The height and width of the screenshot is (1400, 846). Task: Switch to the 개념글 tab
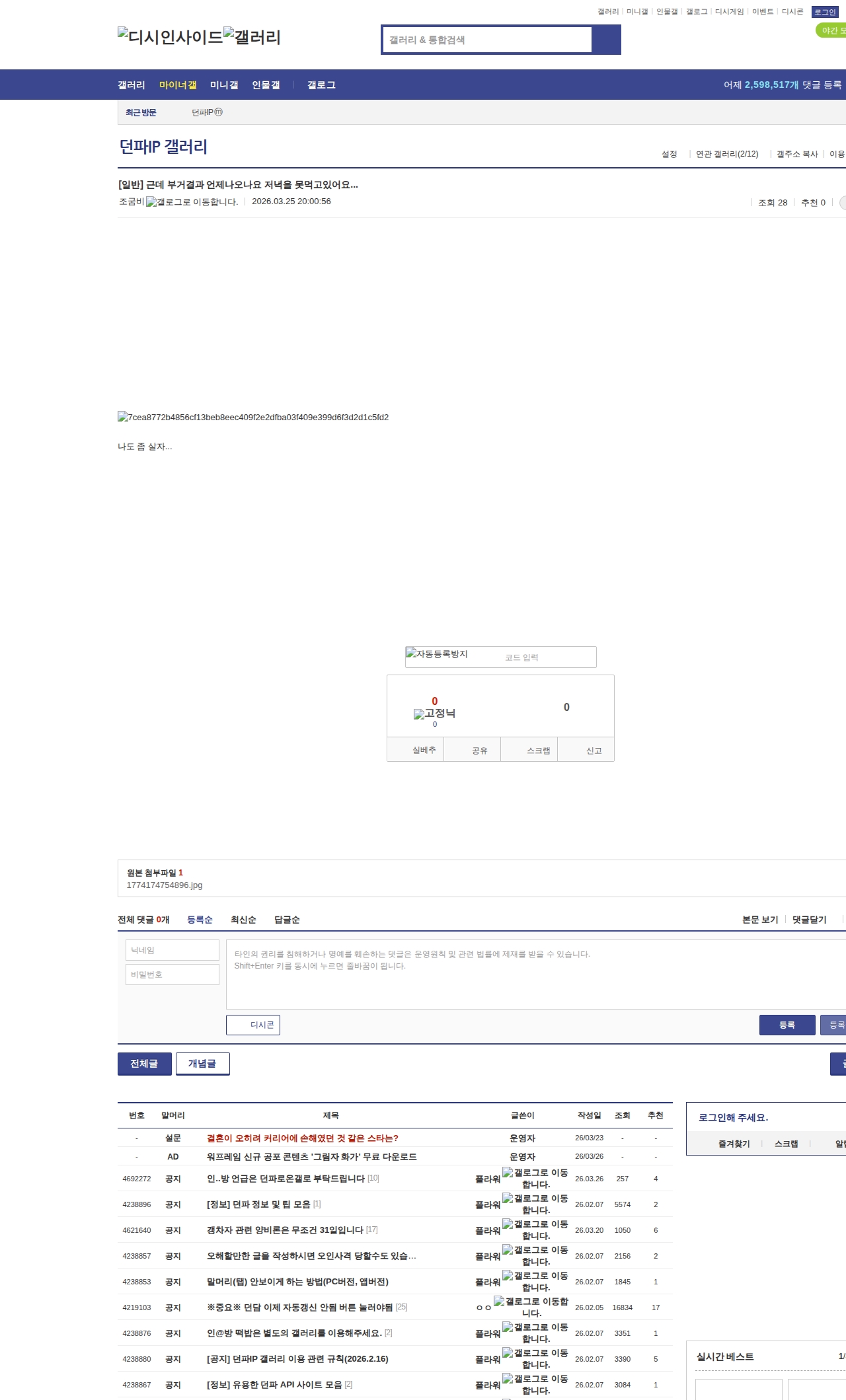point(202,1064)
